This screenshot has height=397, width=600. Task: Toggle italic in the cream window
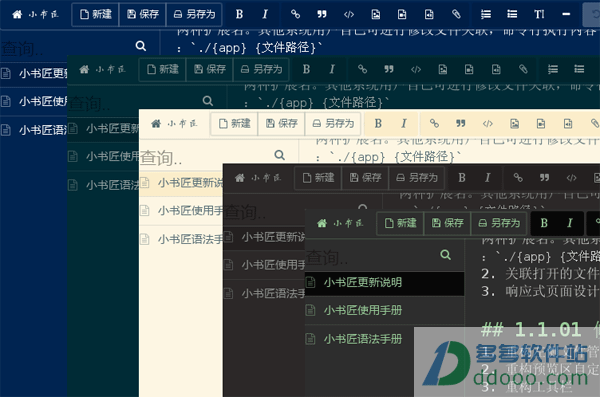[x=404, y=124]
